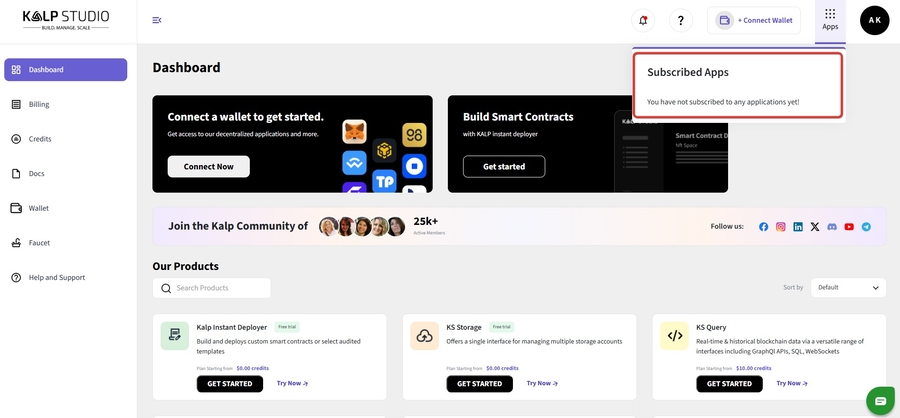Open the LinkedIn follow icon
The width and height of the screenshot is (900, 418).
click(x=798, y=227)
